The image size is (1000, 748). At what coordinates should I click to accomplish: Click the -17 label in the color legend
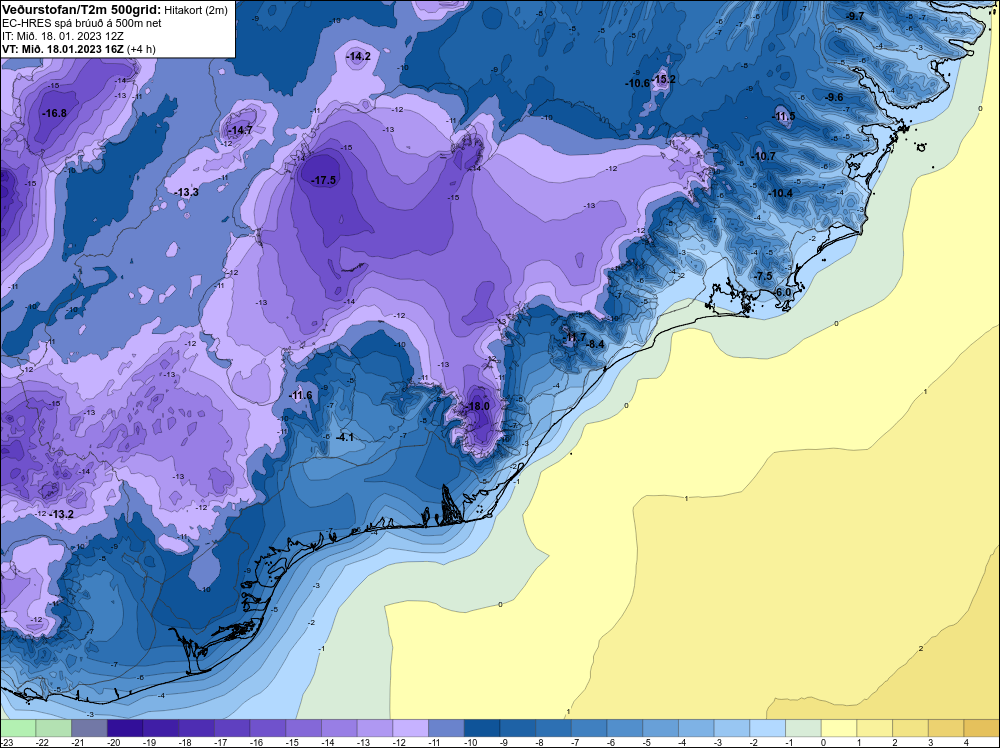(x=221, y=742)
